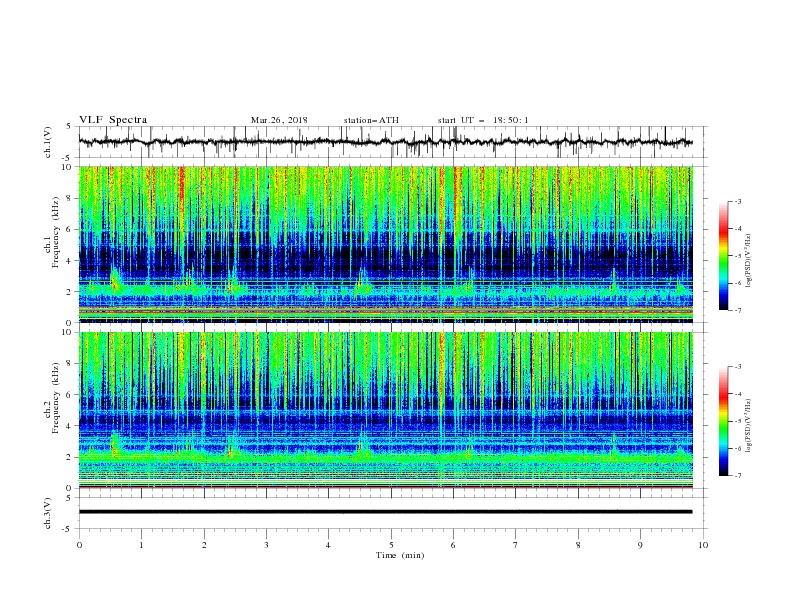
Task: Click the date 'Mar.26, 2018'
Action: 279,120
